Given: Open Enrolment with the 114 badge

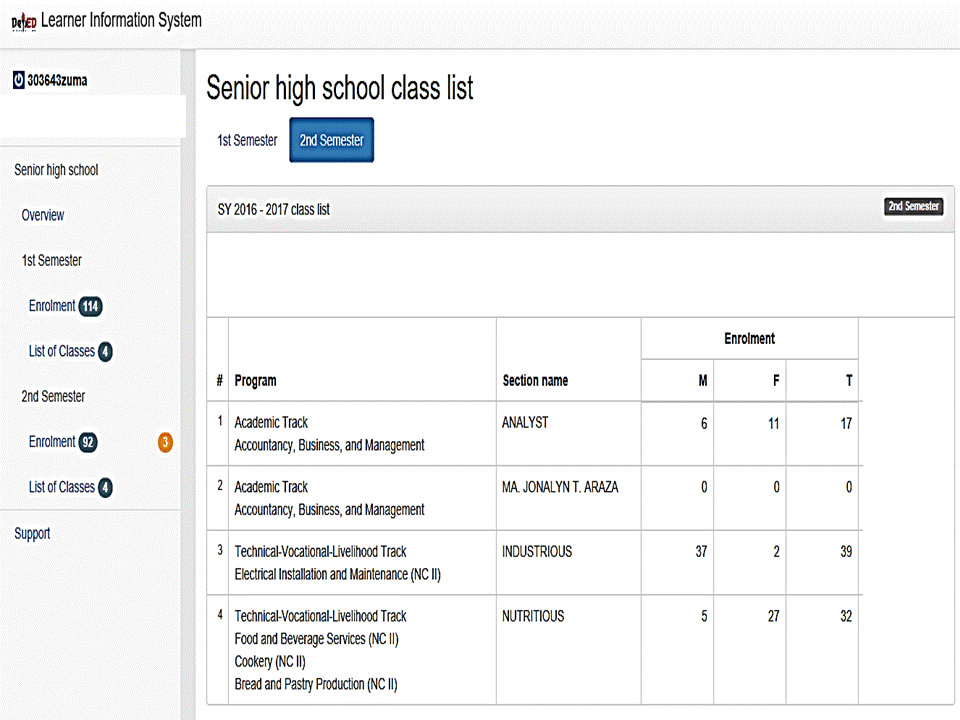Looking at the screenshot, I should 52,306.
